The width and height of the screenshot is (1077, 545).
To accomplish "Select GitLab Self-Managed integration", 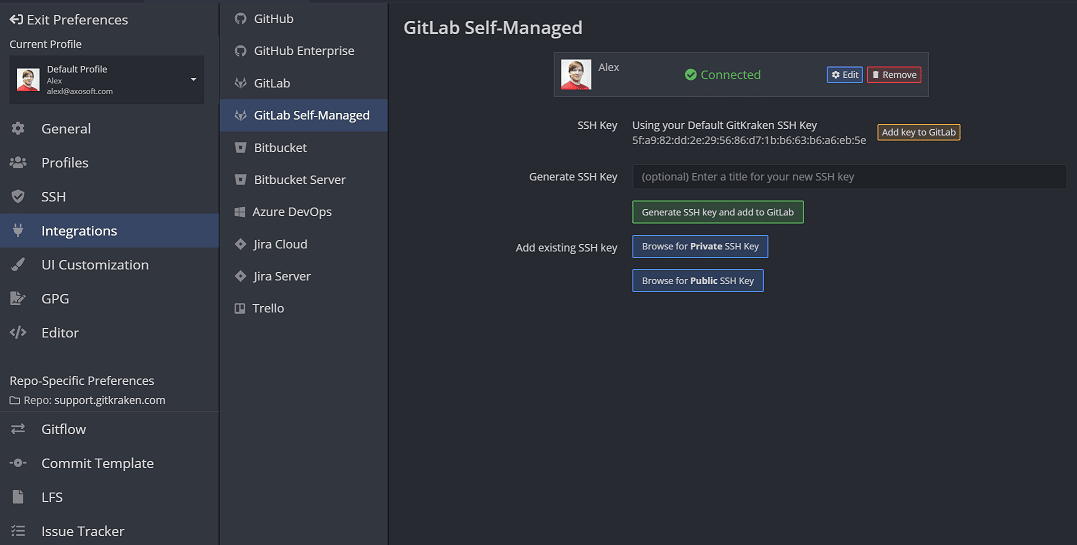I will click(x=311, y=116).
